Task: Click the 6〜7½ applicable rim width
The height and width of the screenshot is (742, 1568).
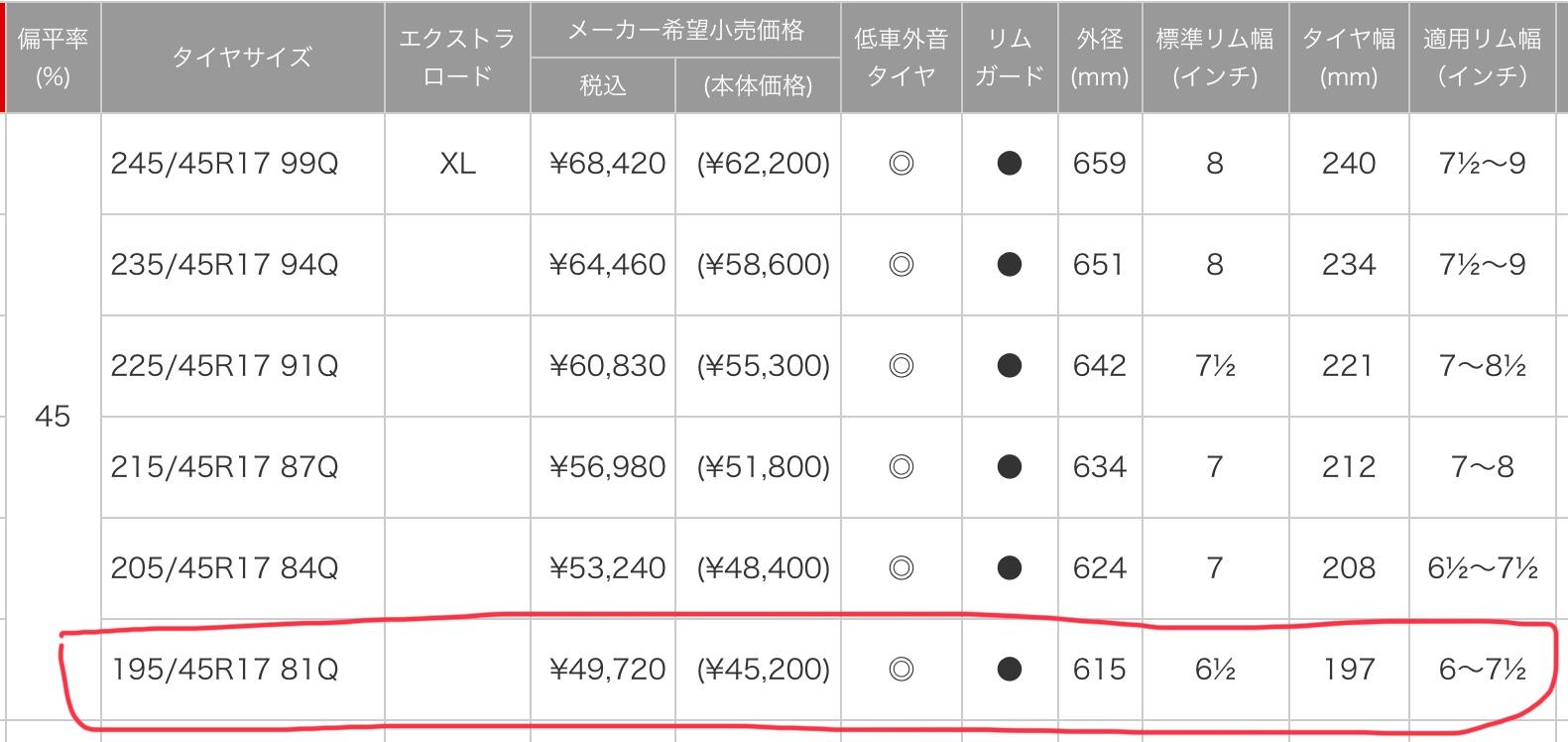Action: pyautogui.click(x=1483, y=670)
